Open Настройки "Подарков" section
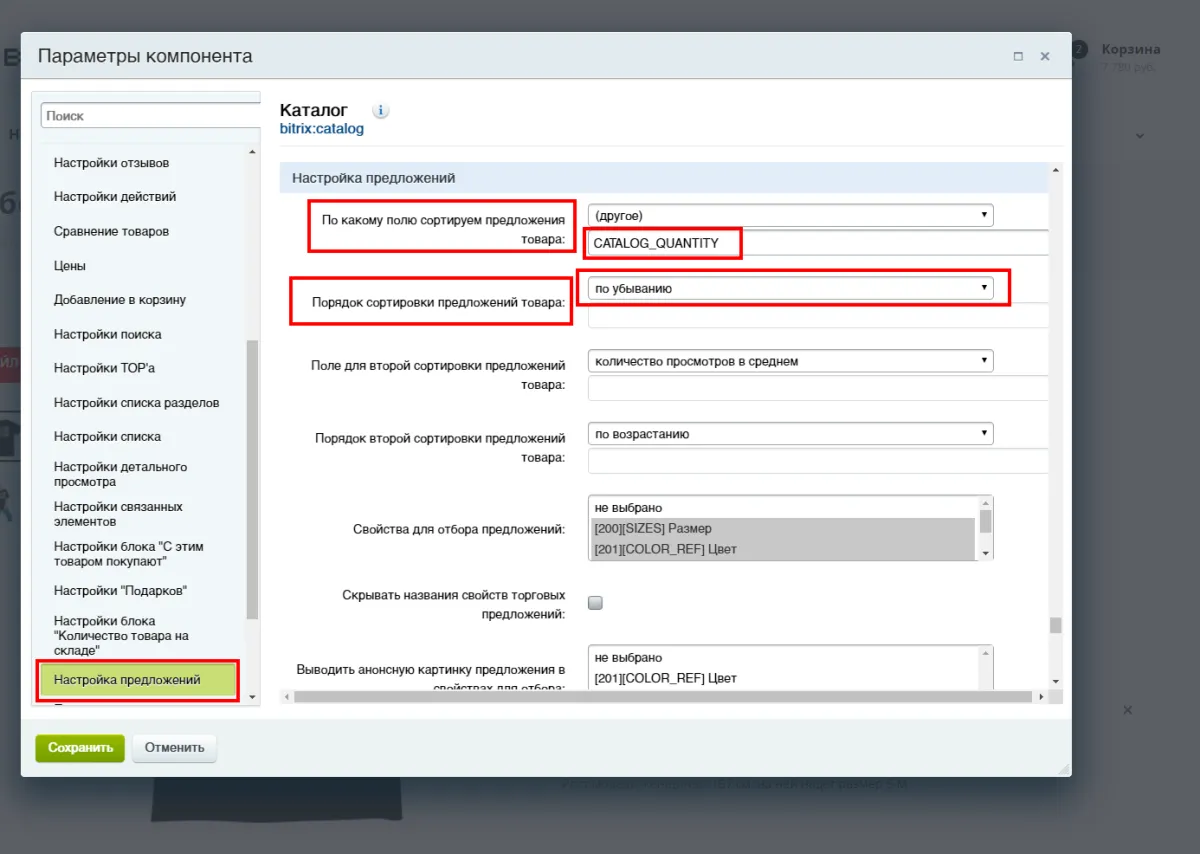1200x854 pixels. [120, 591]
